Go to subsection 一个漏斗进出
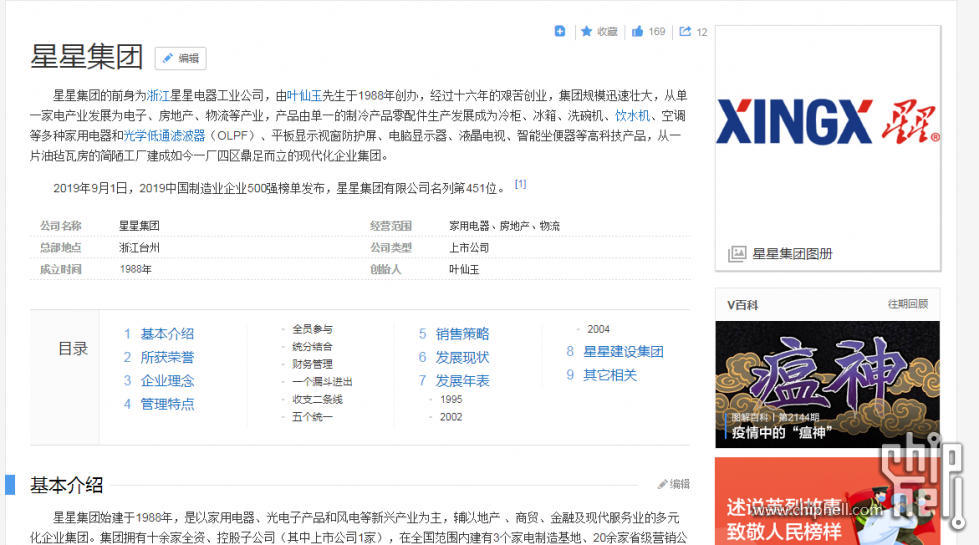 click(322, 381)
